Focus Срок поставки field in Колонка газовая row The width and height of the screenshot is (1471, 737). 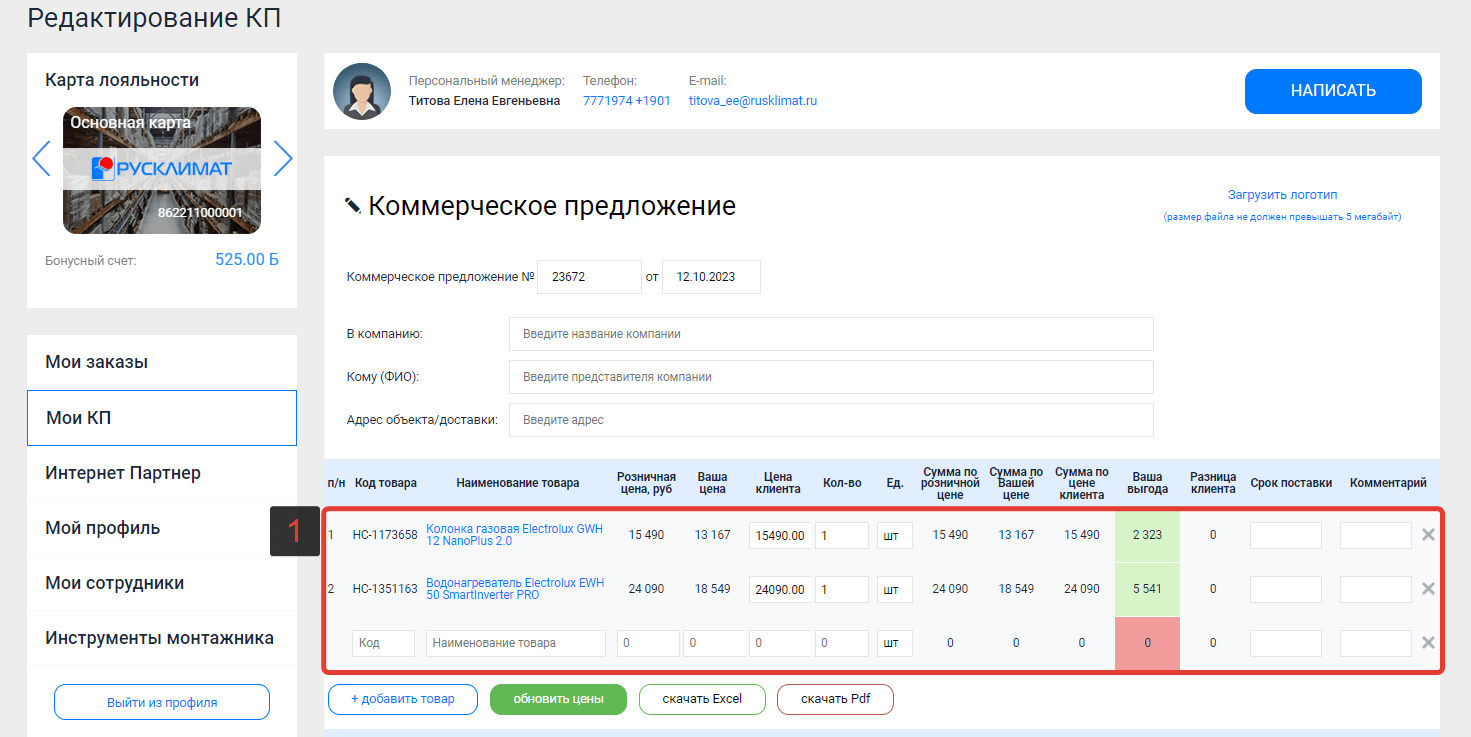coord(1286,535)
